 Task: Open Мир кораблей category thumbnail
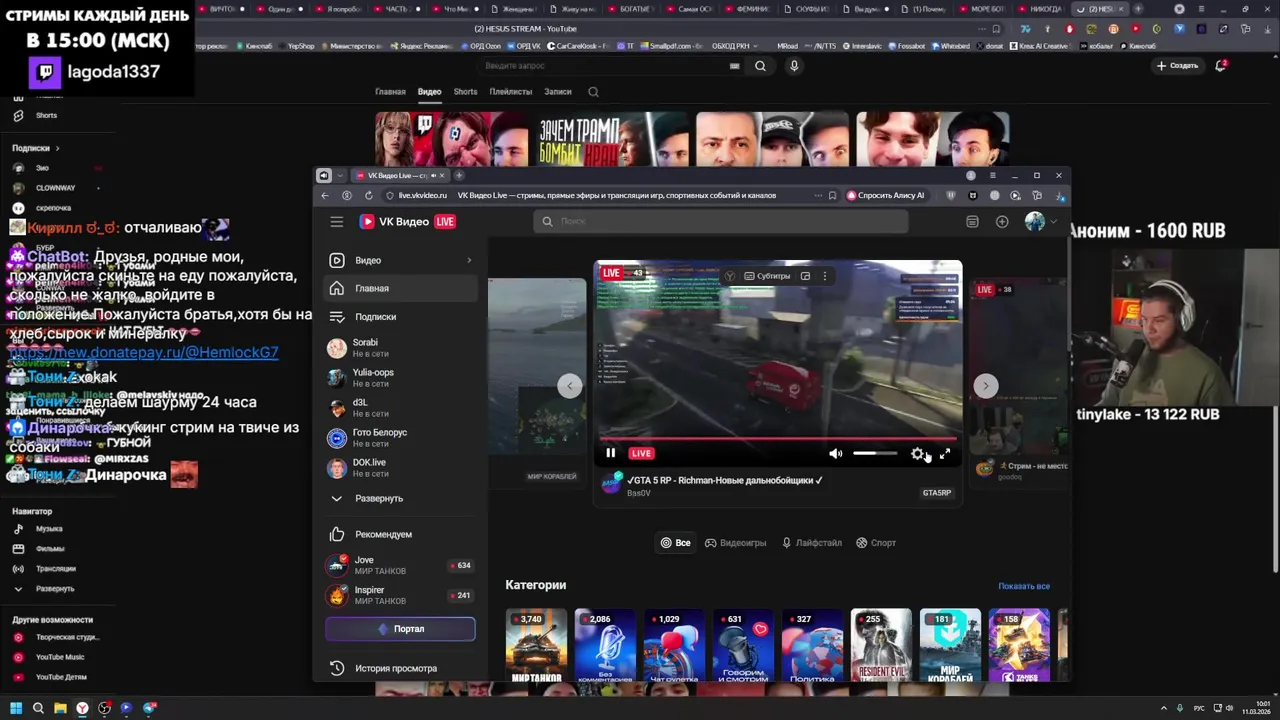(950, 645)
